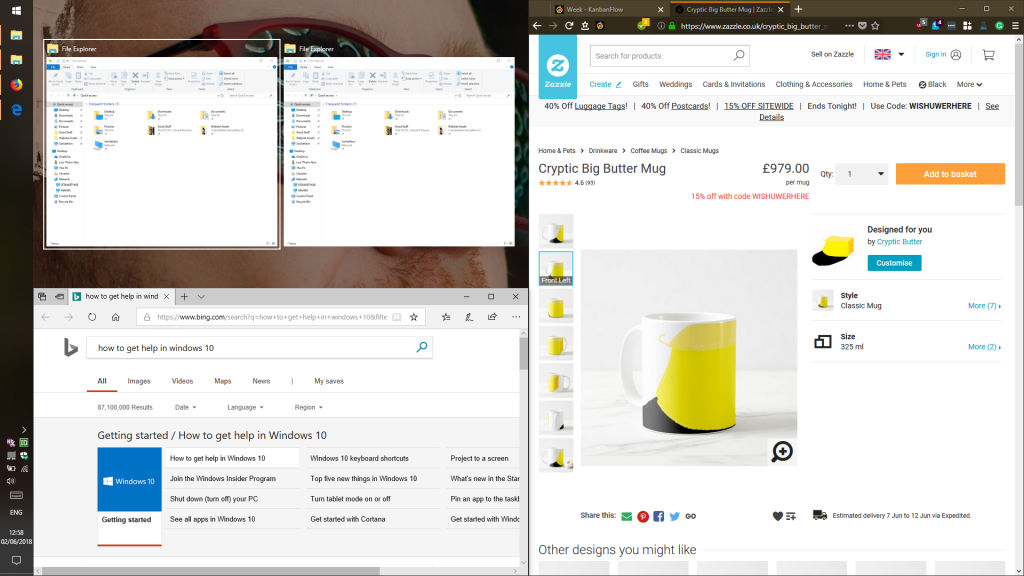1024x576 pixels.
Task: Open a new tab in Edge
Action: [184, 296]
